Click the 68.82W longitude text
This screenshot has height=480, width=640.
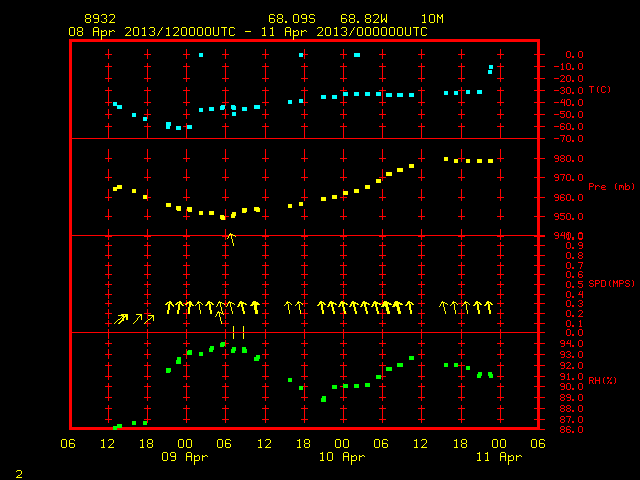(x=364, y=19)
